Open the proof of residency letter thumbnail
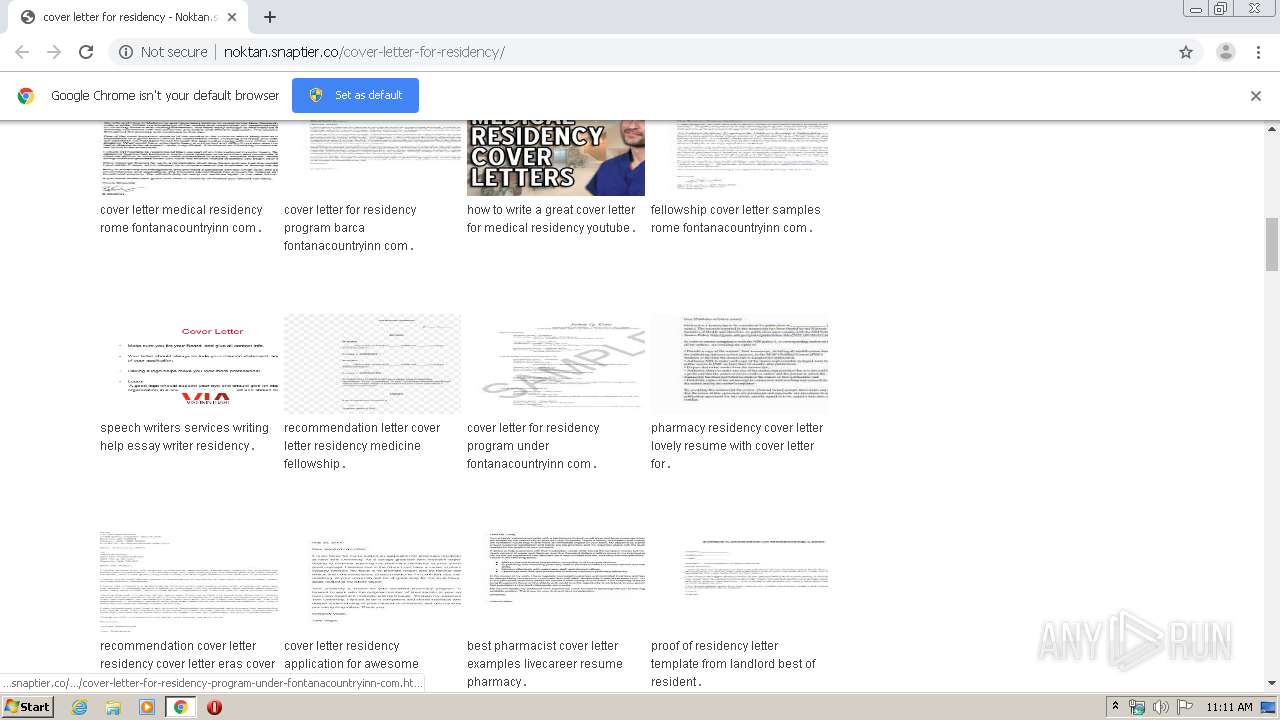 pos(740,582)
